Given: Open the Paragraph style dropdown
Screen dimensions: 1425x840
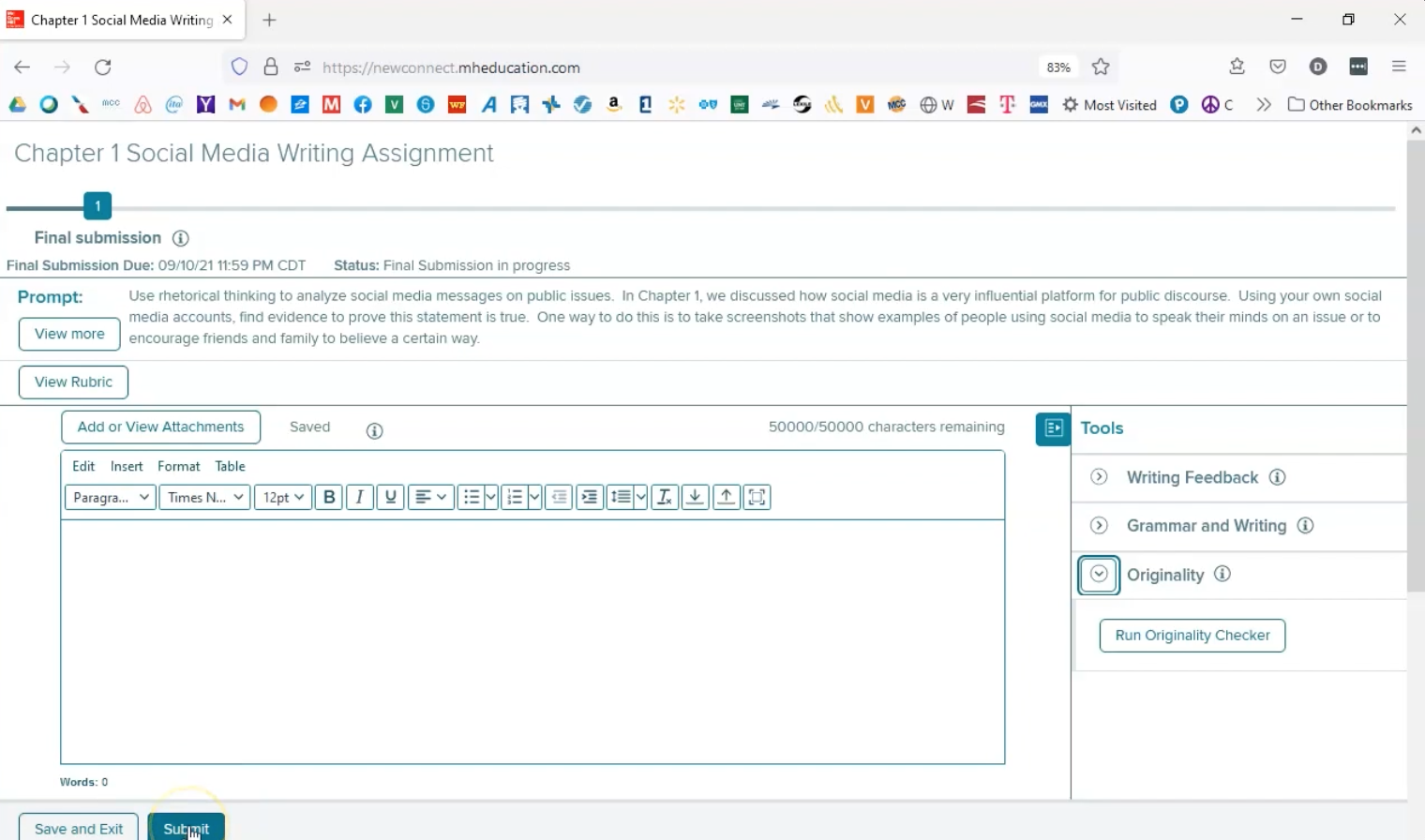Looking at the screenshot, I should click(111, 497).
